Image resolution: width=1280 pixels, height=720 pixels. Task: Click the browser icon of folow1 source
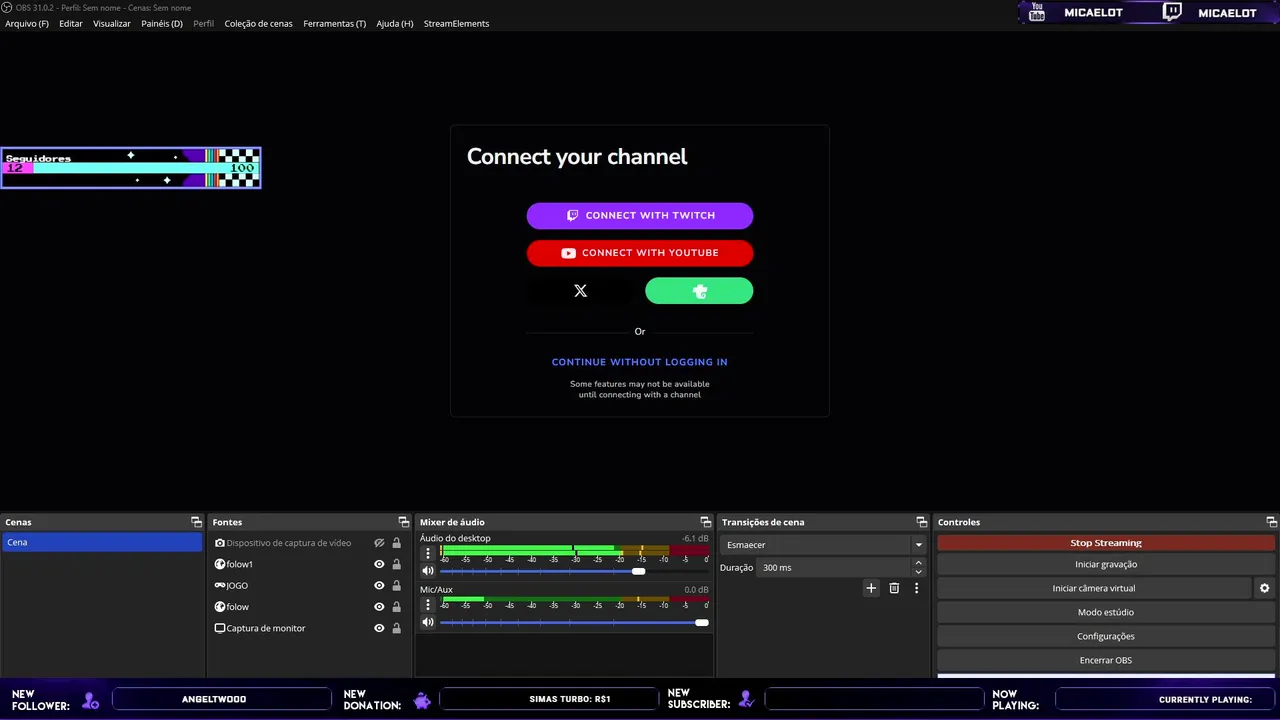(220, 564)
